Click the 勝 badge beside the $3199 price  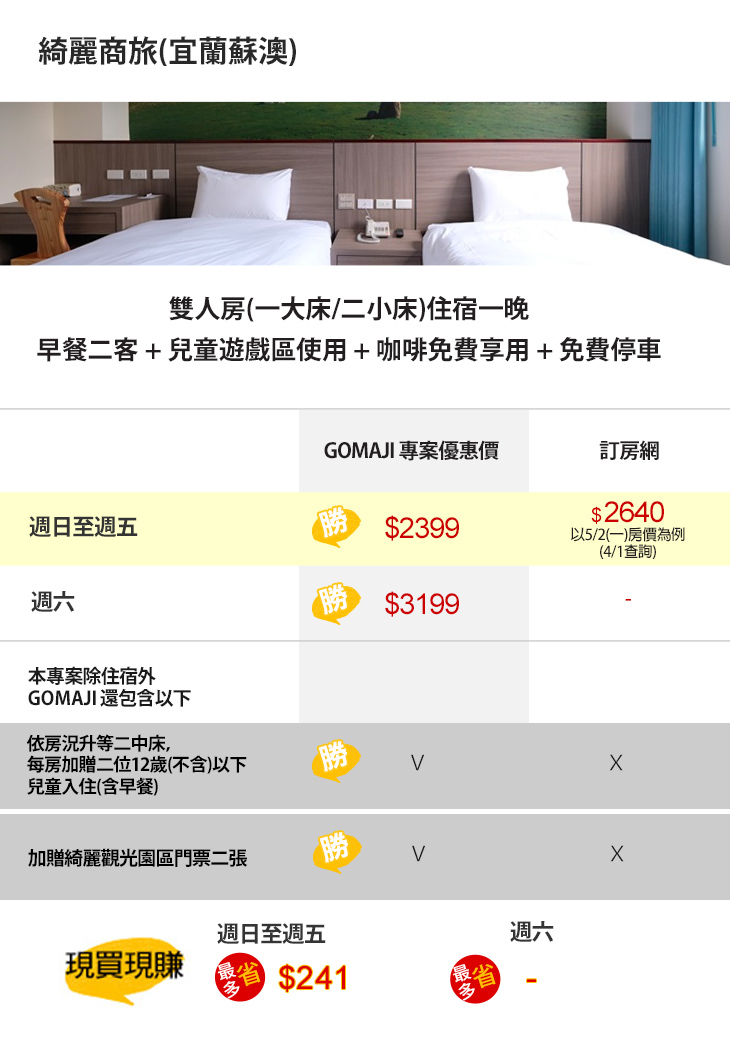tap(336, 603)
